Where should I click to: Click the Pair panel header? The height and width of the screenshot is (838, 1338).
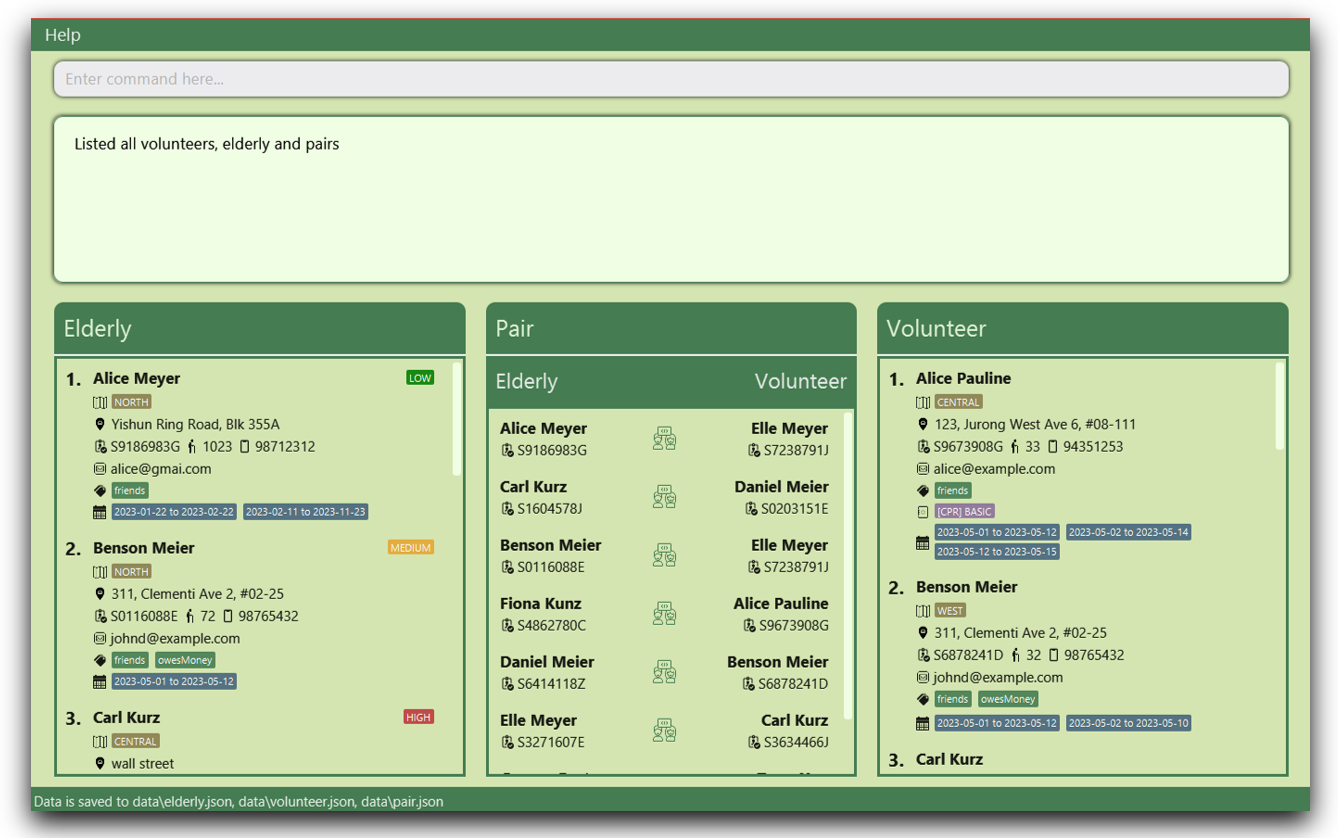click(x=671, y=329)
